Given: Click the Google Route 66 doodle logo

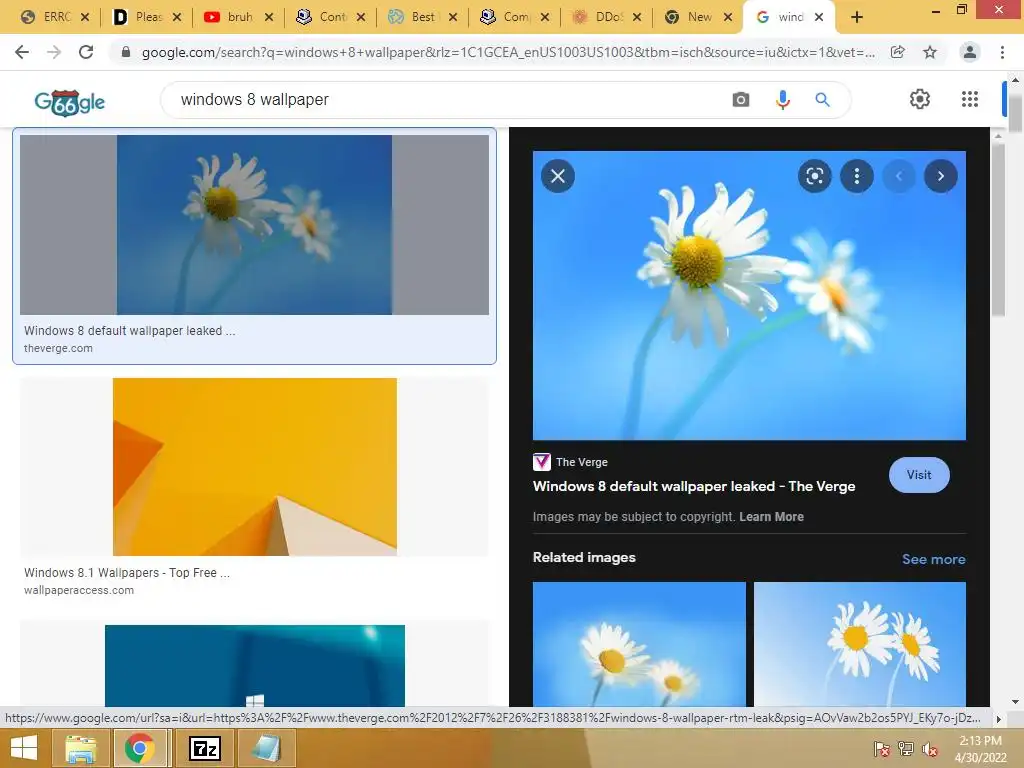Looking at the screenshot, I should tap(69, 102).
